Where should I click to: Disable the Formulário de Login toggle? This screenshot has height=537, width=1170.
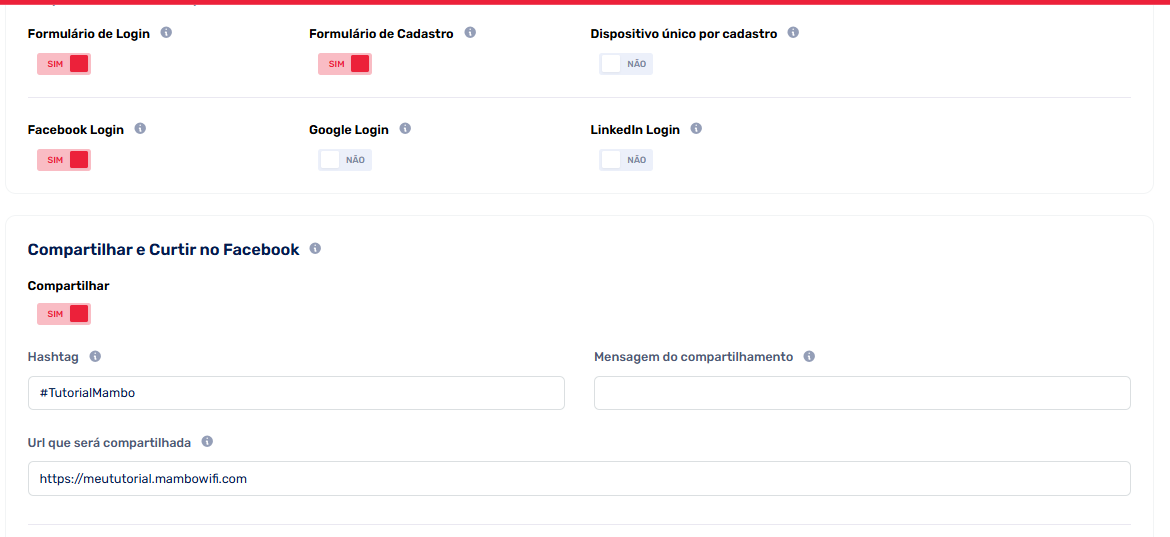click(x=64, y=64)
